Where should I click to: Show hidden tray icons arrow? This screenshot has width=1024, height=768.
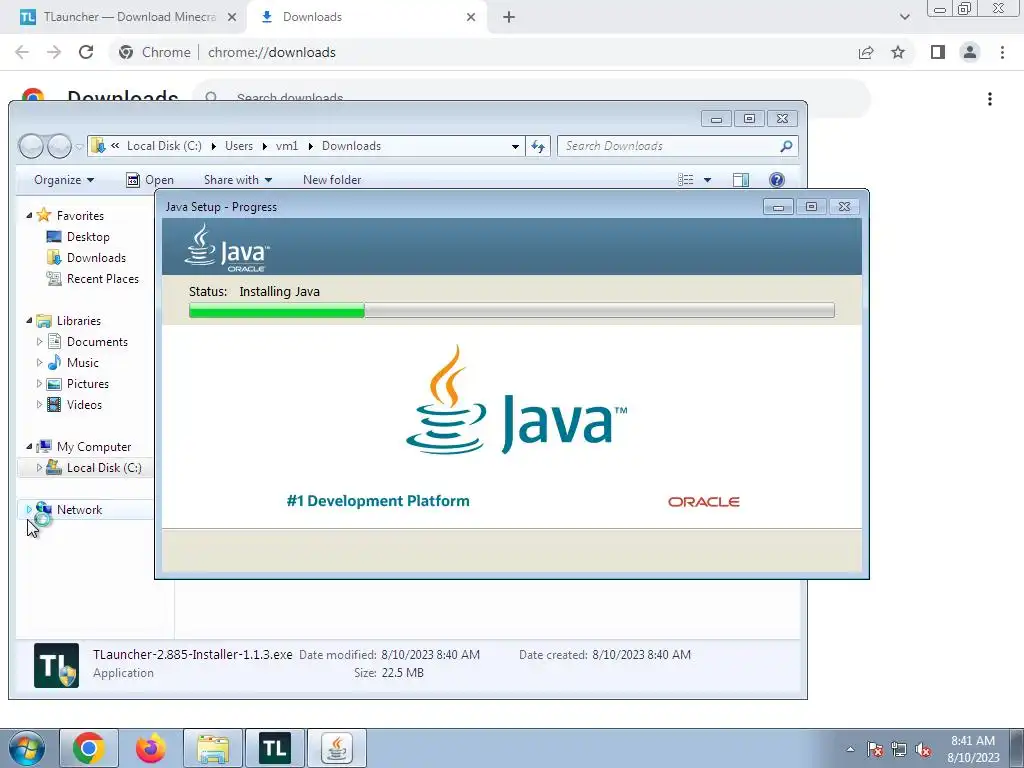[850, 749]
